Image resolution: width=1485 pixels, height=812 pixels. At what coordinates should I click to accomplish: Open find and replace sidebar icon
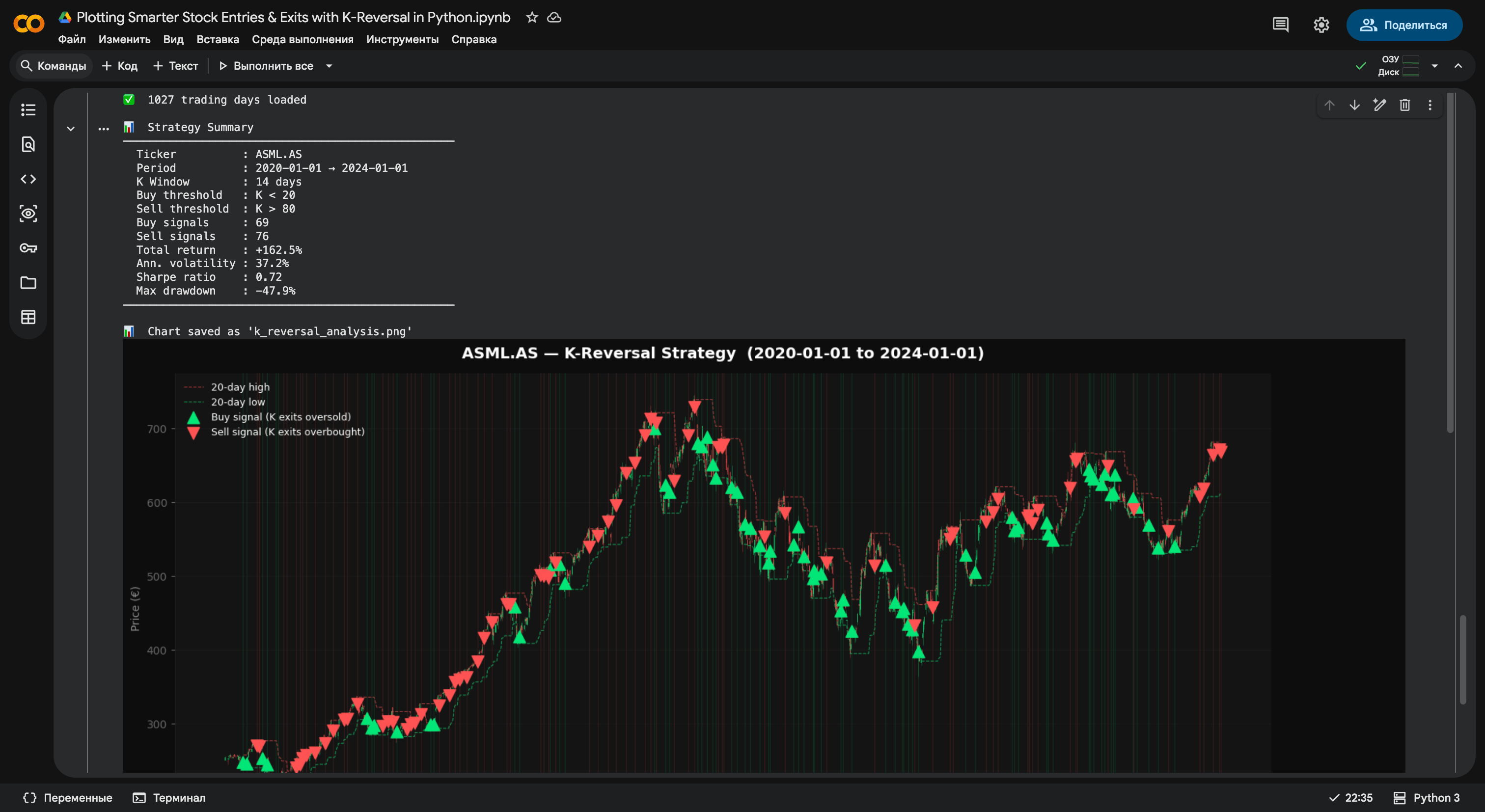click(x=27, y=144)
